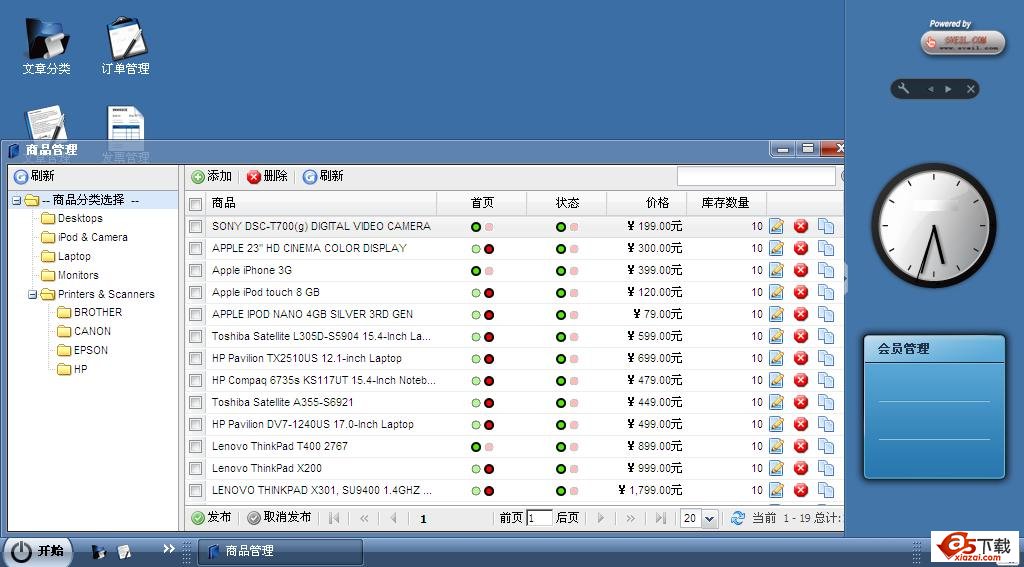This screenshot has width=1024, height=567.
Task: Select the Desktops category
Action: [80, 218]
